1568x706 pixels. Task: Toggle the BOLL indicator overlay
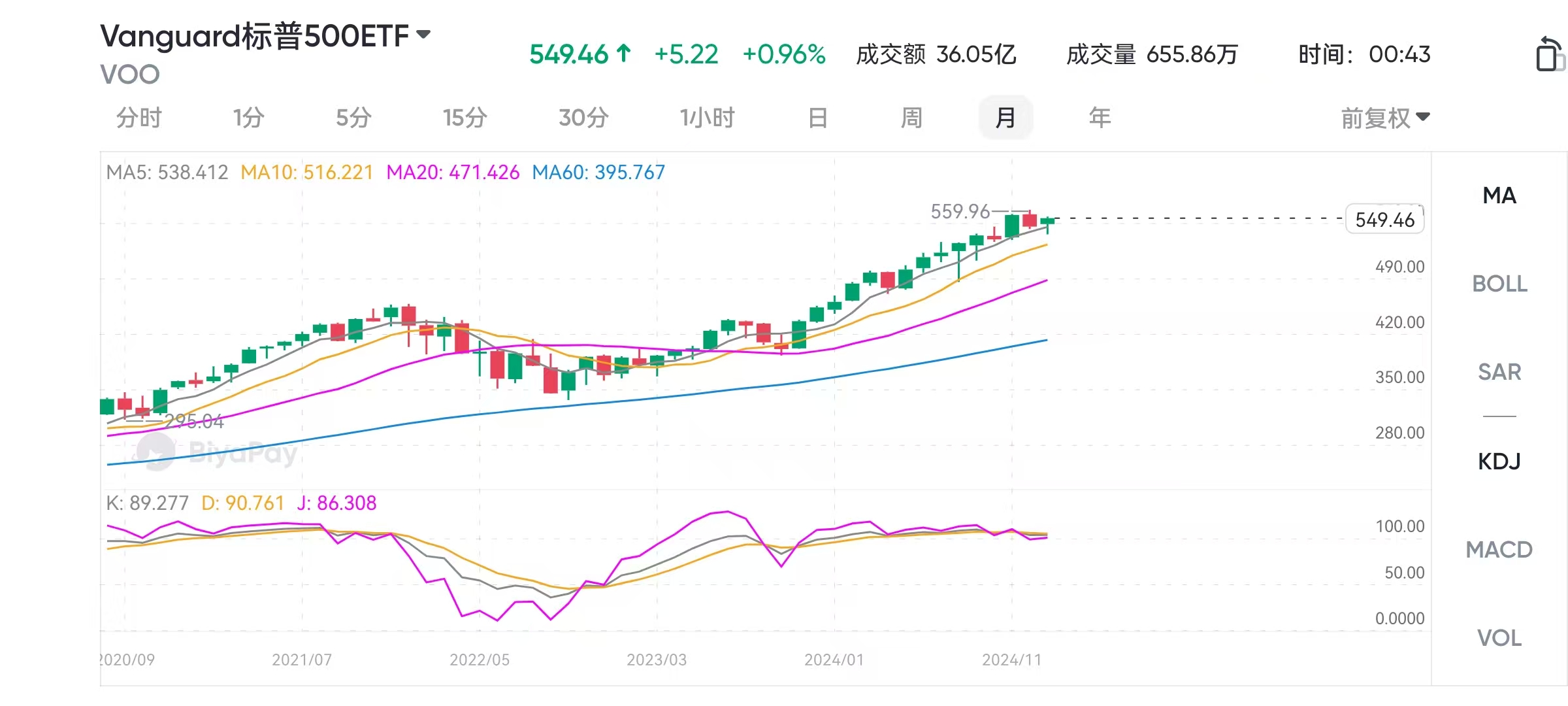[x=1499, y=284]
